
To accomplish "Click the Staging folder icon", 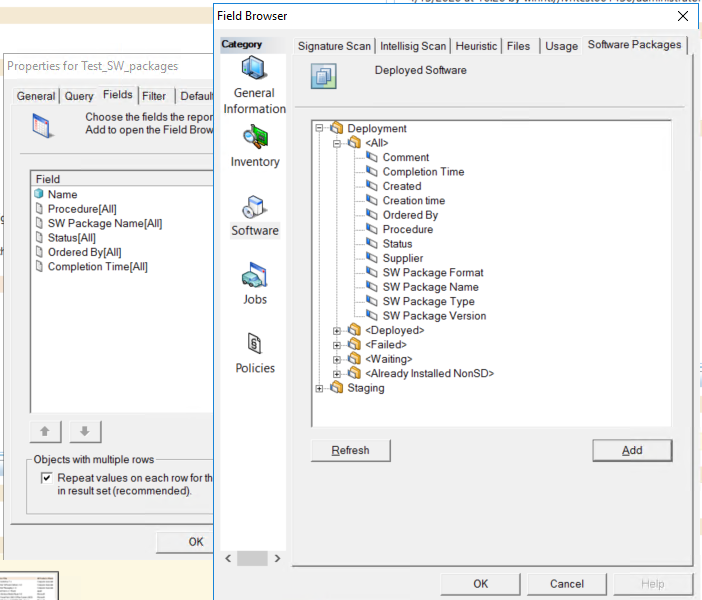I will [x=337, y=387].
